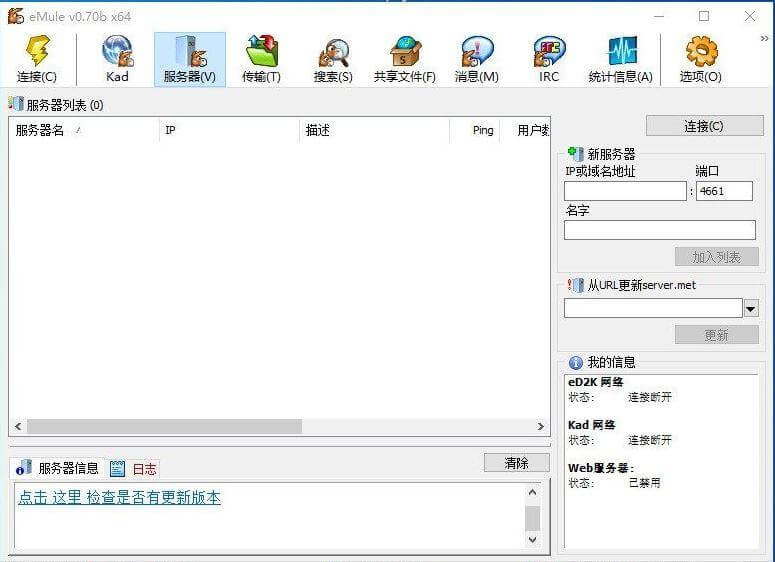The width and height of the screenshot is (775, 562).
Task: Sort by the 服务器名 column header
Action: pyautogui.click(x=84, y=130)
